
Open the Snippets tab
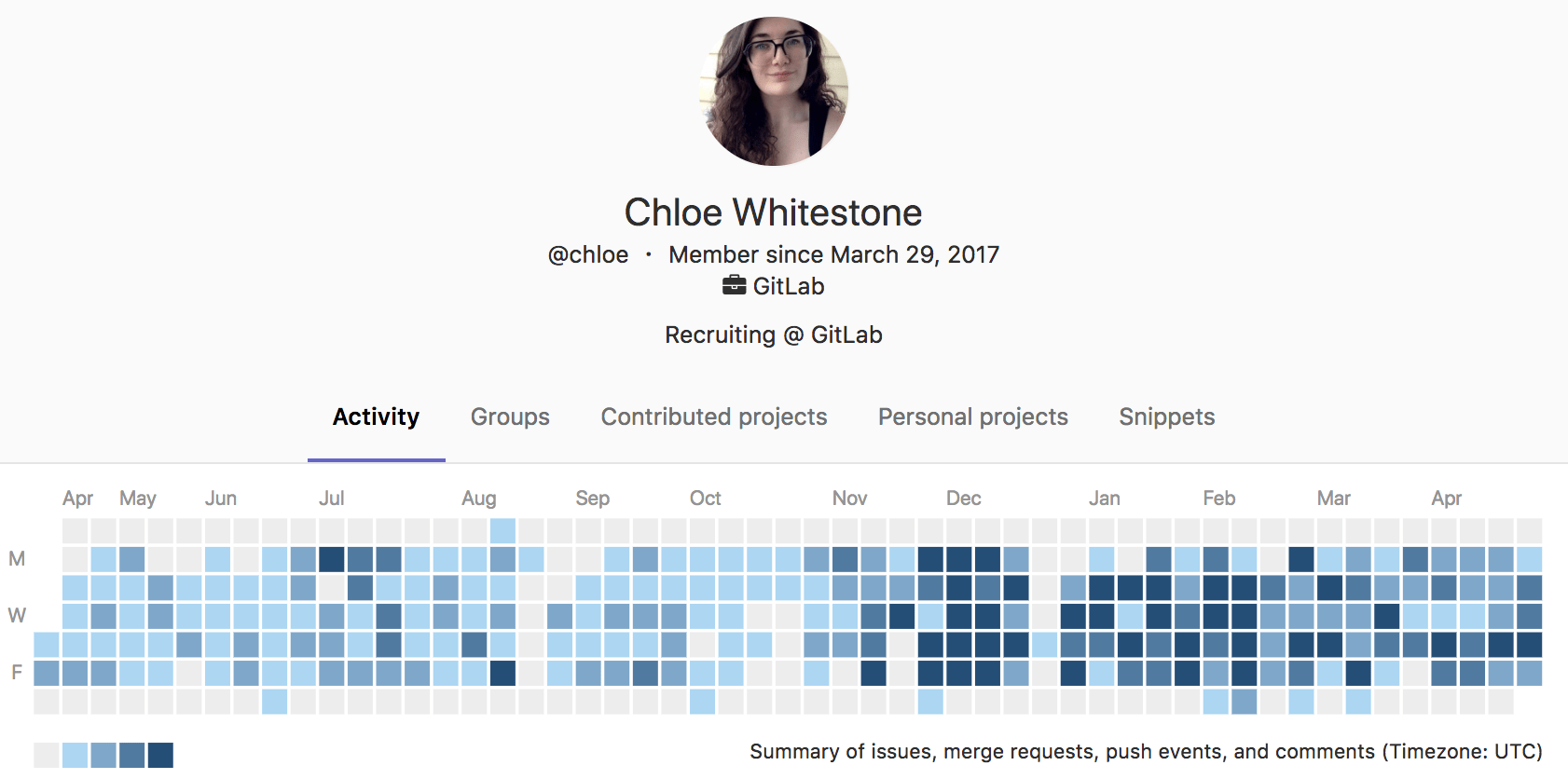pos(1166,417)
